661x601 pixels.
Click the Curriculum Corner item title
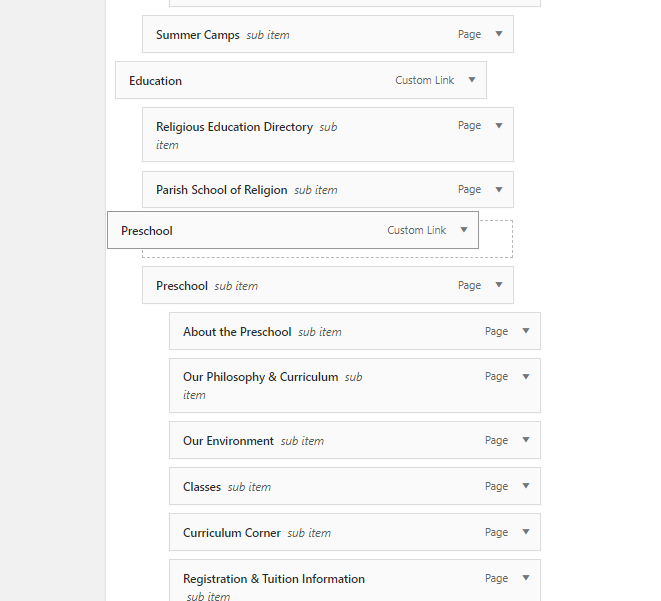[232, 533]
